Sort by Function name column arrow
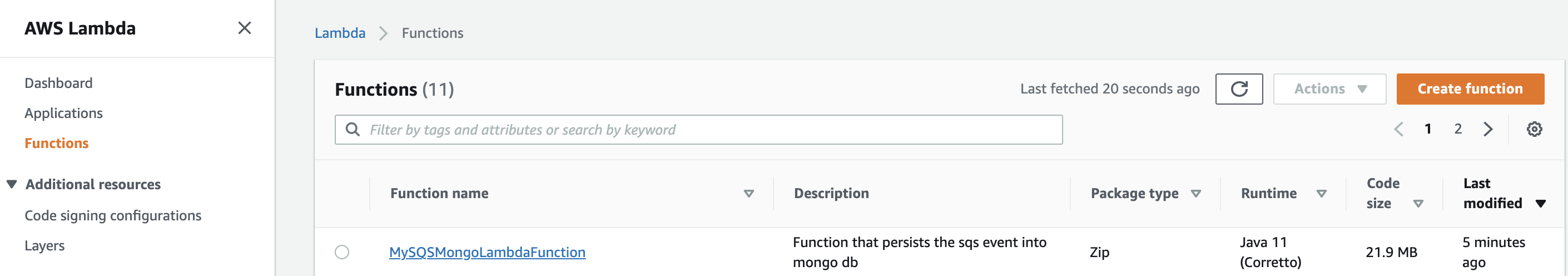 (749, 194)
